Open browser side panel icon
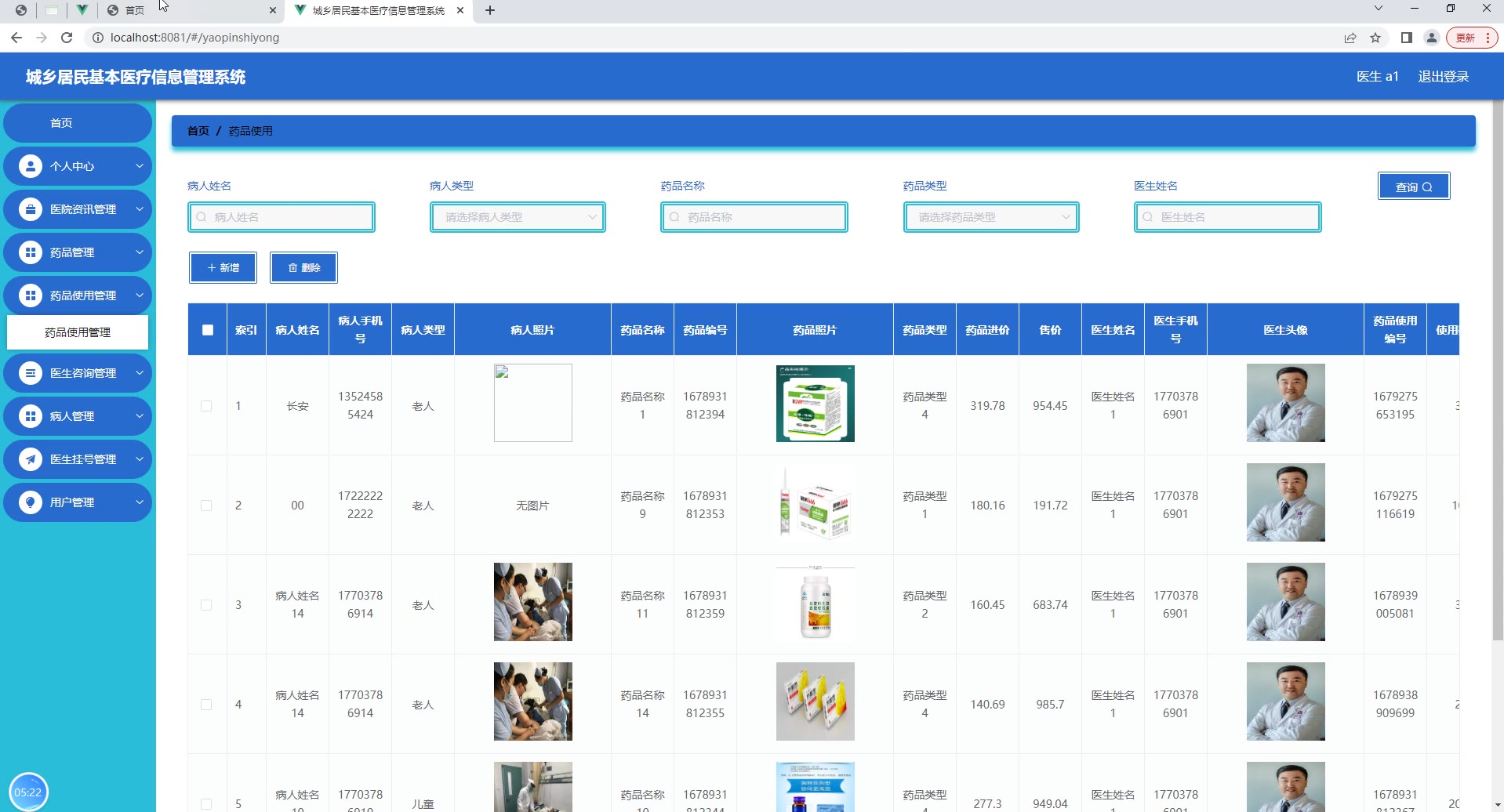The height and width of the screenshot is (812, 1504). 1407,38
